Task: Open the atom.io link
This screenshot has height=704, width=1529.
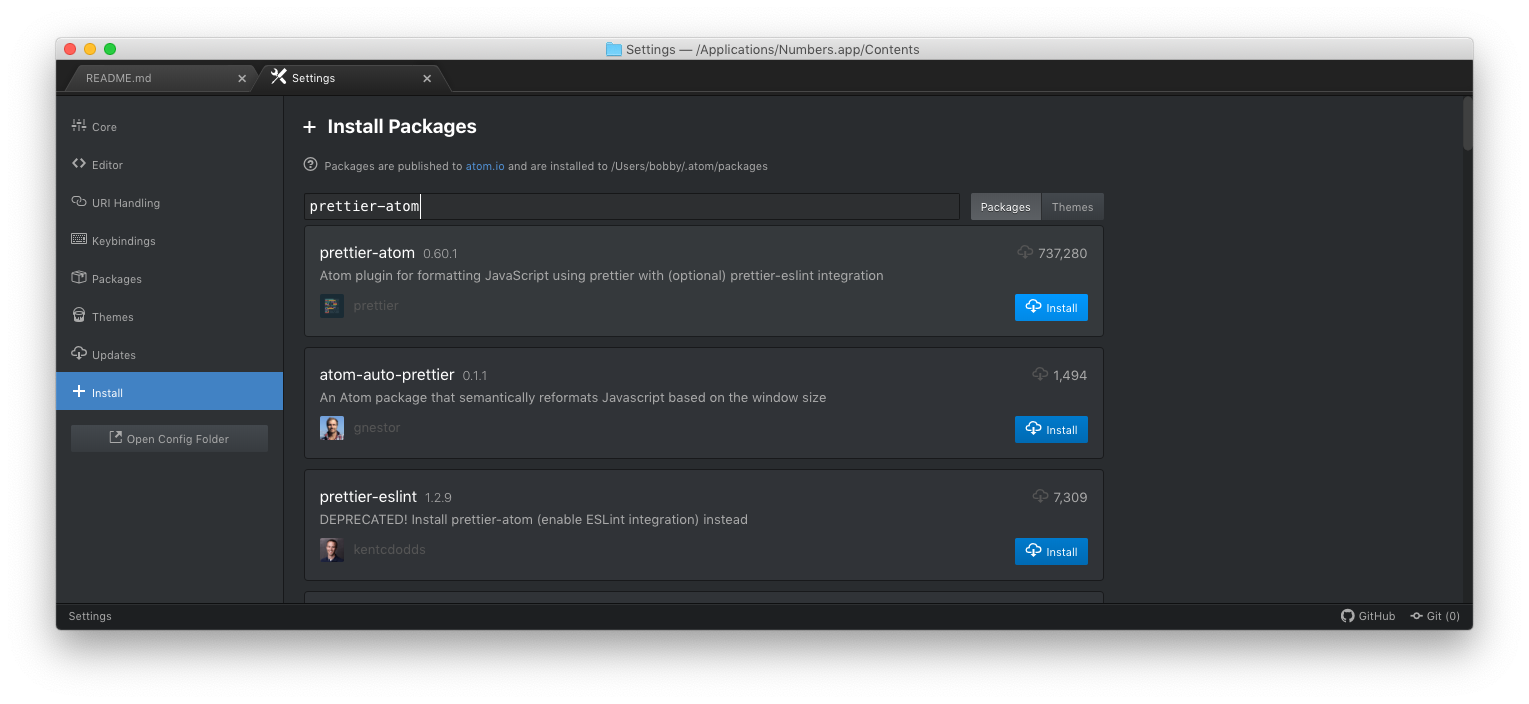Action: (484, 166)
